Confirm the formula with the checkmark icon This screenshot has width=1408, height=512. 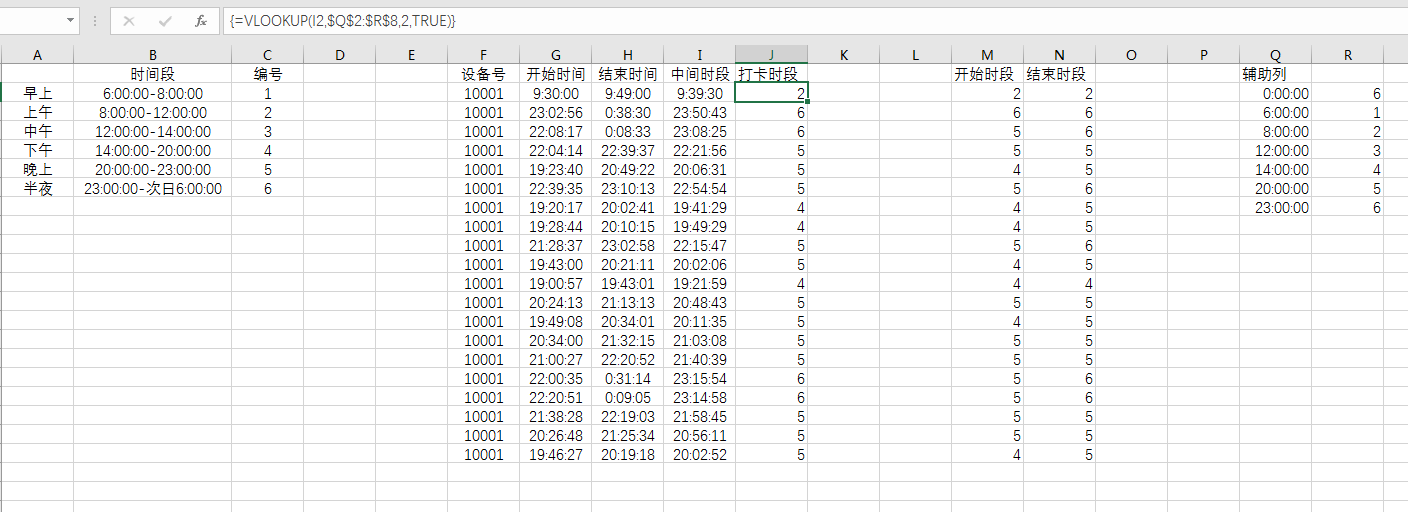click(165, 20)
